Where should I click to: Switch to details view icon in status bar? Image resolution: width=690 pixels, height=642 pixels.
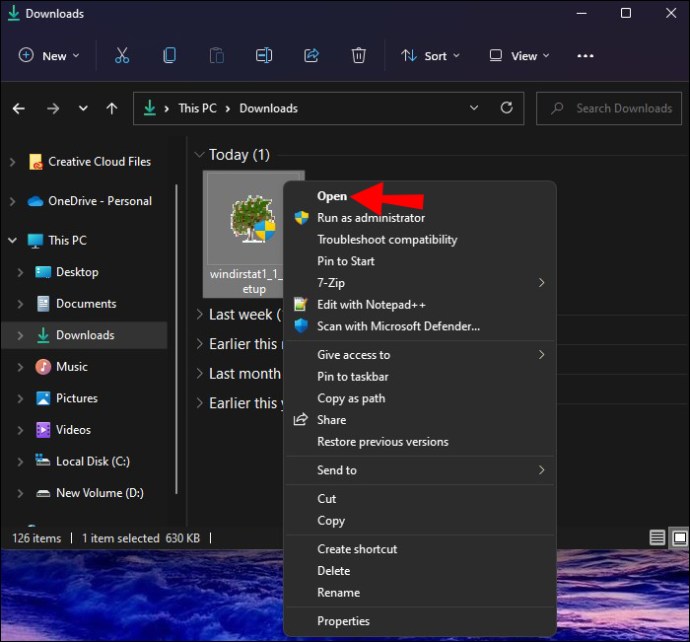(x=657, y=538)
